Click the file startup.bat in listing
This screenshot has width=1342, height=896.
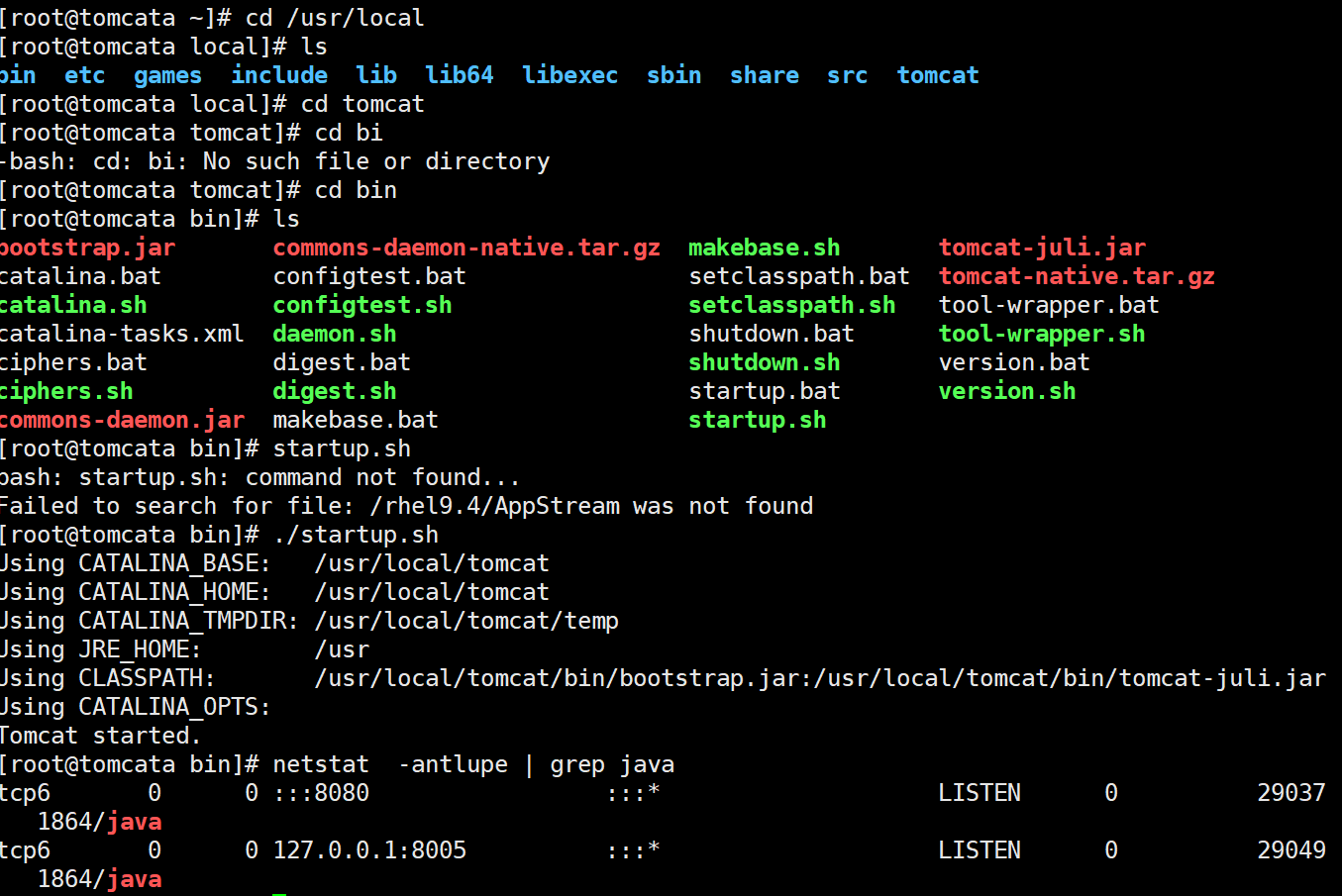[765, 391]
